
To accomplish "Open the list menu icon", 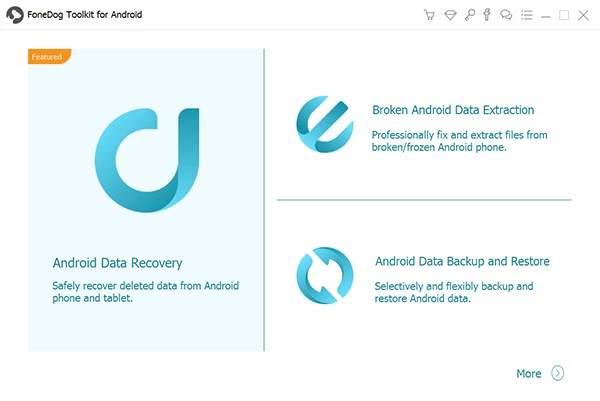I will [x=527, y=15].
